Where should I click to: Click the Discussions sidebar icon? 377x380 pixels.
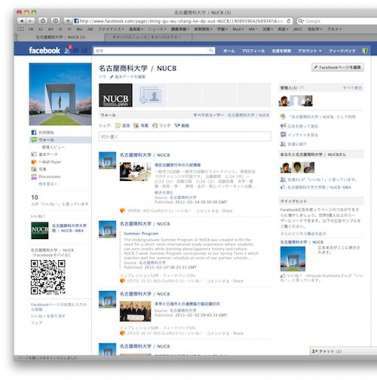click(33, 176)
